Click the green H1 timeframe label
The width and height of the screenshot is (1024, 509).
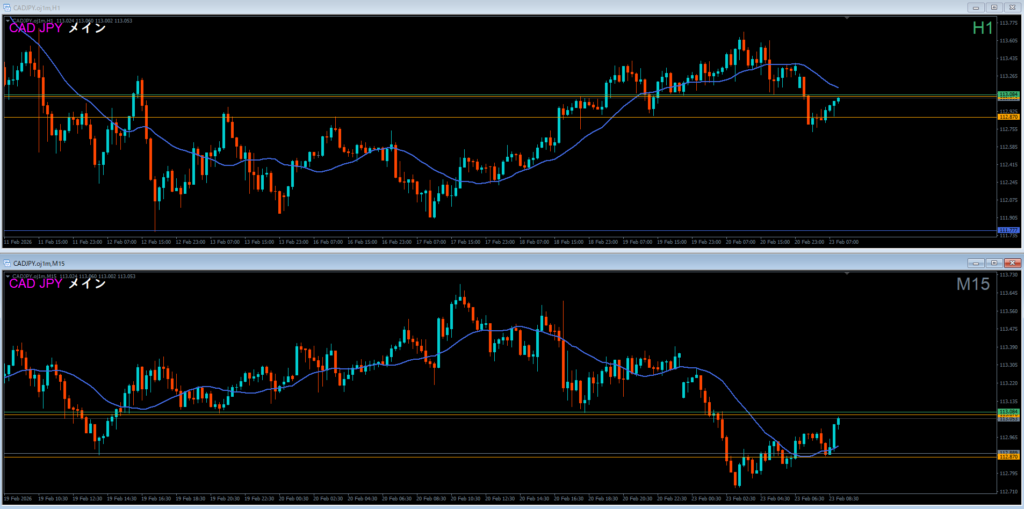coord(982,29)
